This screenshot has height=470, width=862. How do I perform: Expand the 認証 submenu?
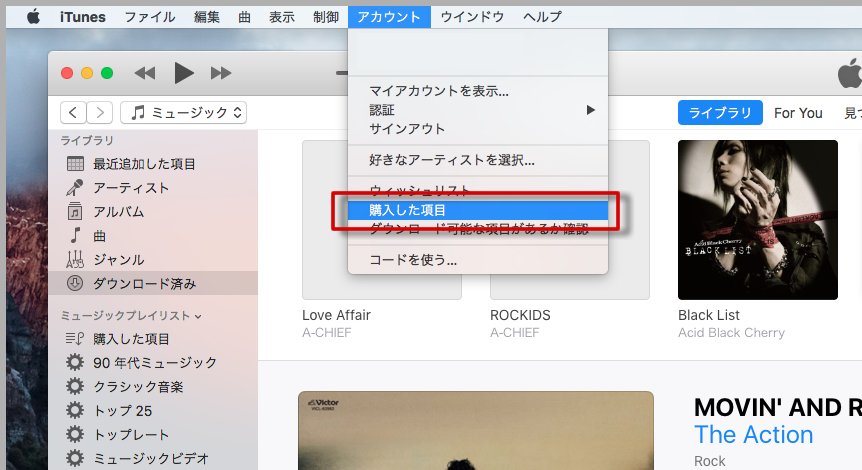[478, 110]
